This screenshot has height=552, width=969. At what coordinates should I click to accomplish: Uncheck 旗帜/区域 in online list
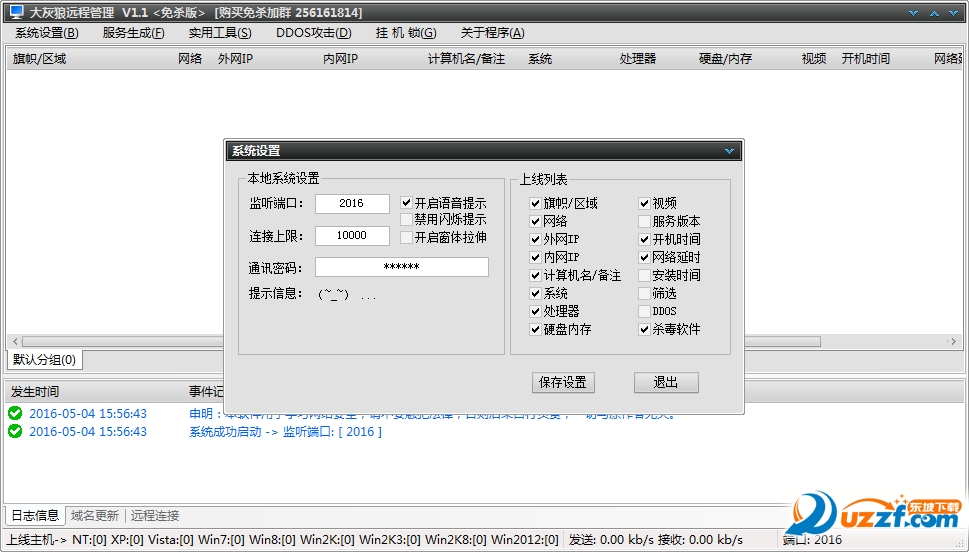(535, 203)
